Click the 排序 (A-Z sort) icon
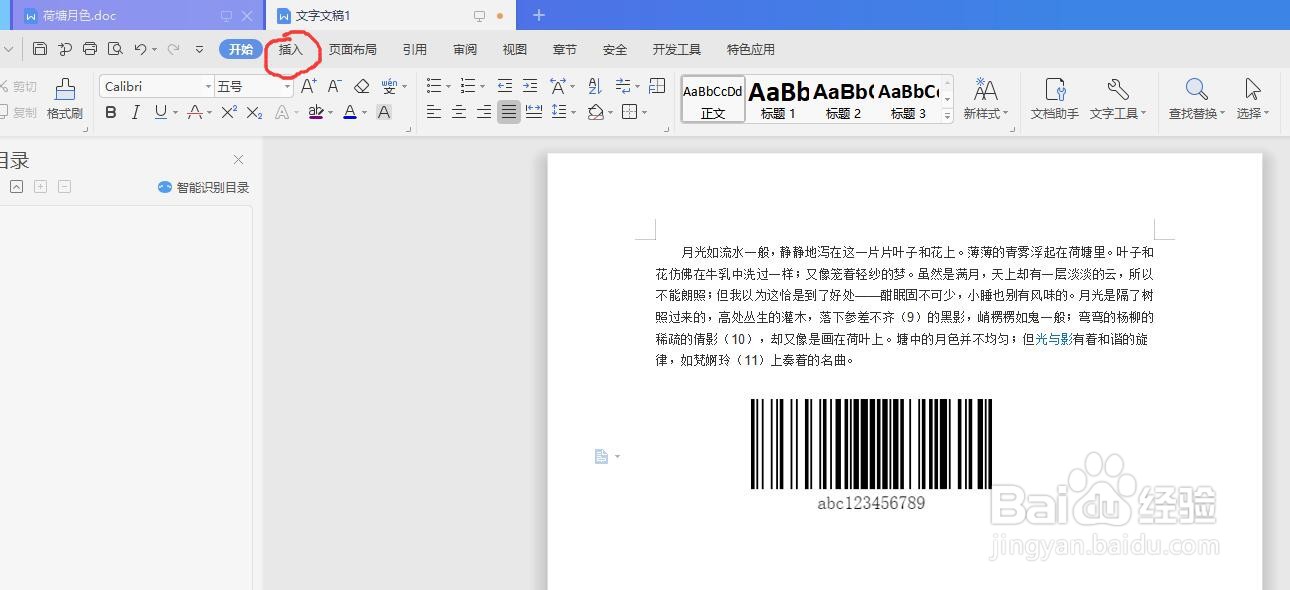The width and height of the screenshot is (1290, 590). (594, 86)
